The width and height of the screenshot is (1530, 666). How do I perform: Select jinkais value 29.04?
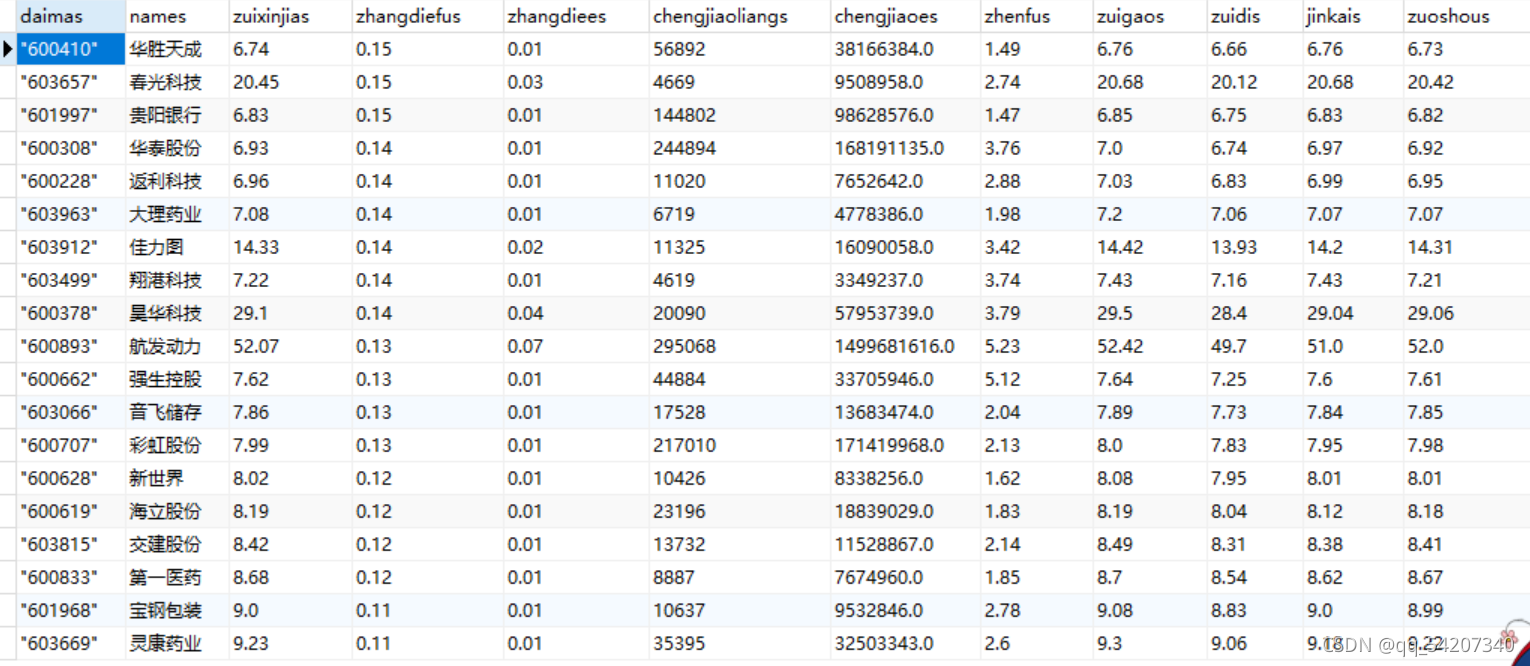(x=1353, y=313)
